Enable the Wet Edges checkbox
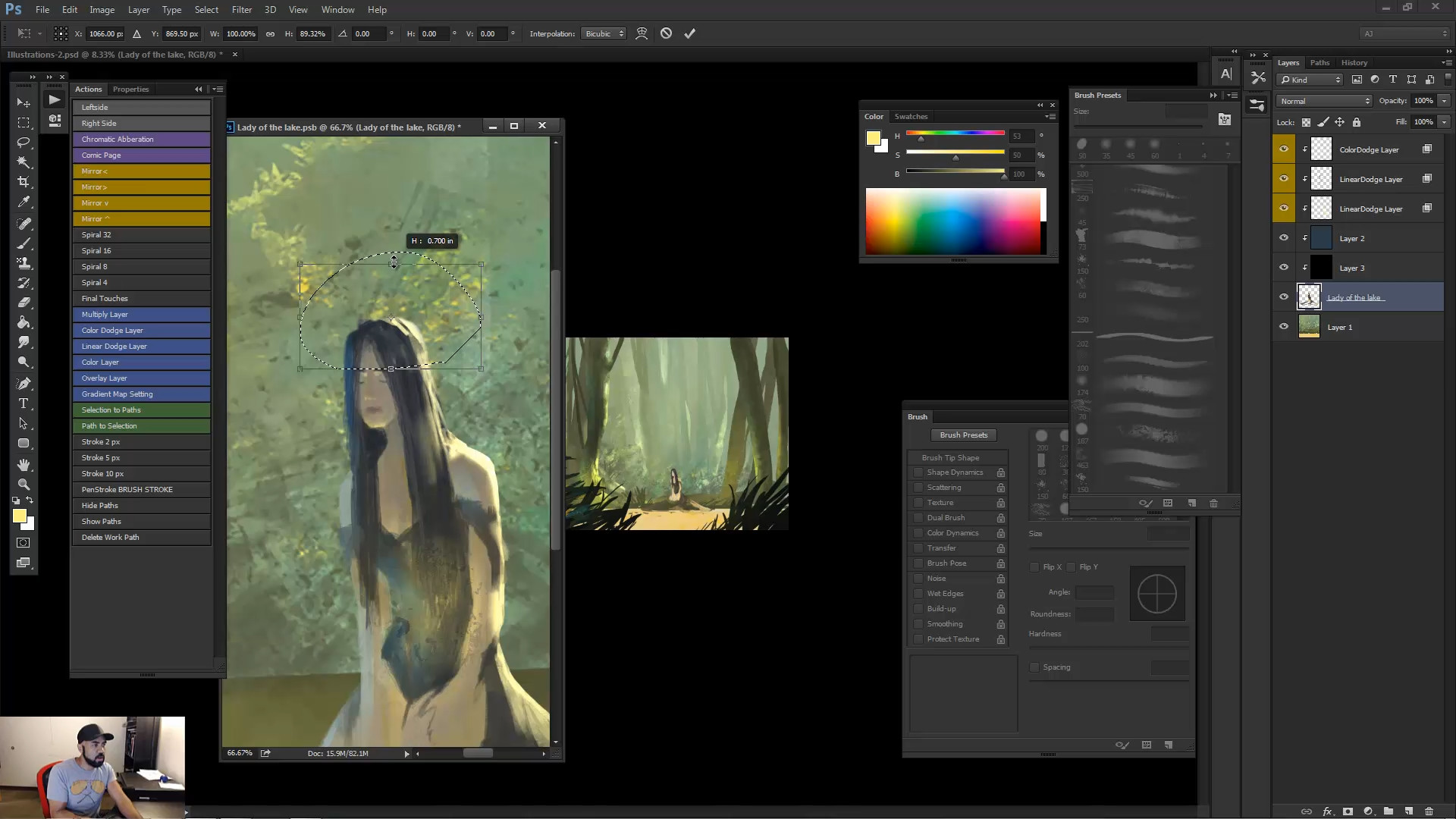The image size is (1456, 819). click(918, 594)
